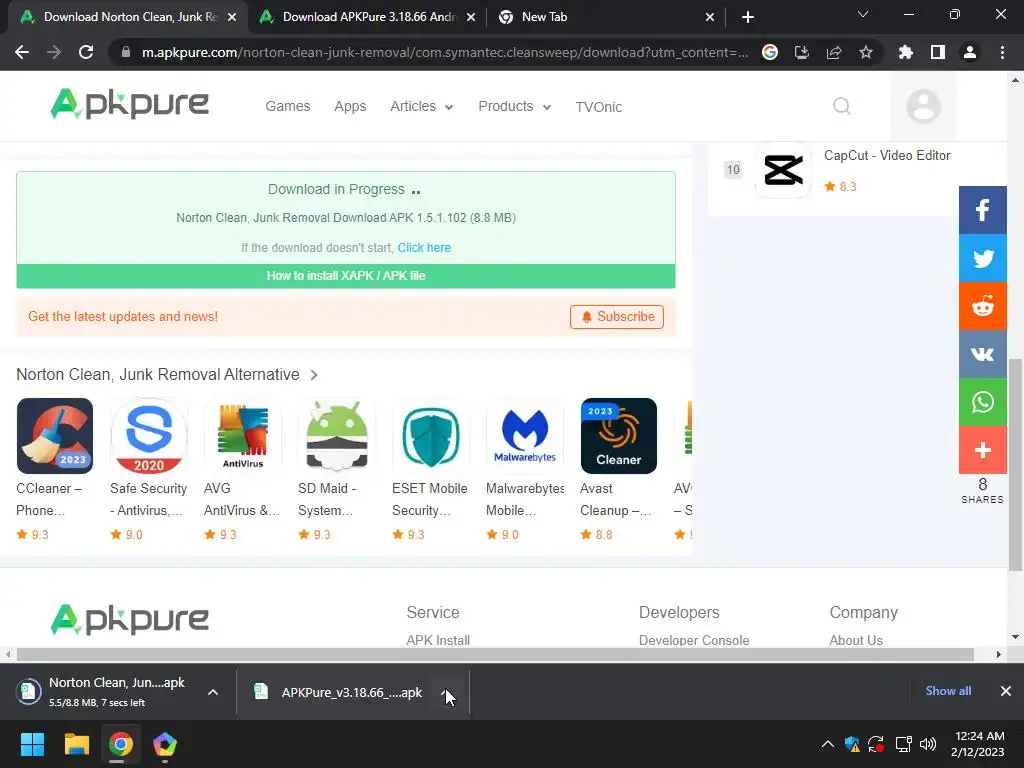This screenshot has width=1024, height=768.
Task: Close the New Tab tab
Action: 710,17
